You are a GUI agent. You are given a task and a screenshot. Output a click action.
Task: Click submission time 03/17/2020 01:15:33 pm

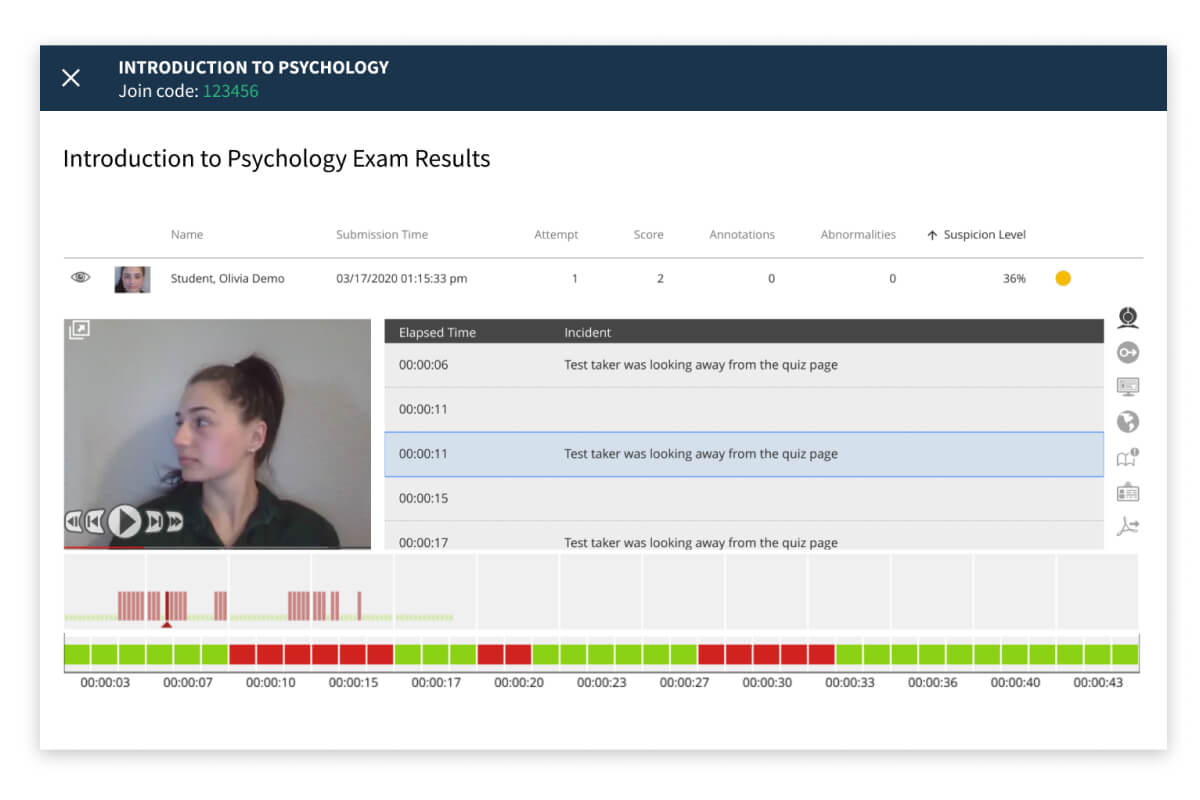pos(402,279)
